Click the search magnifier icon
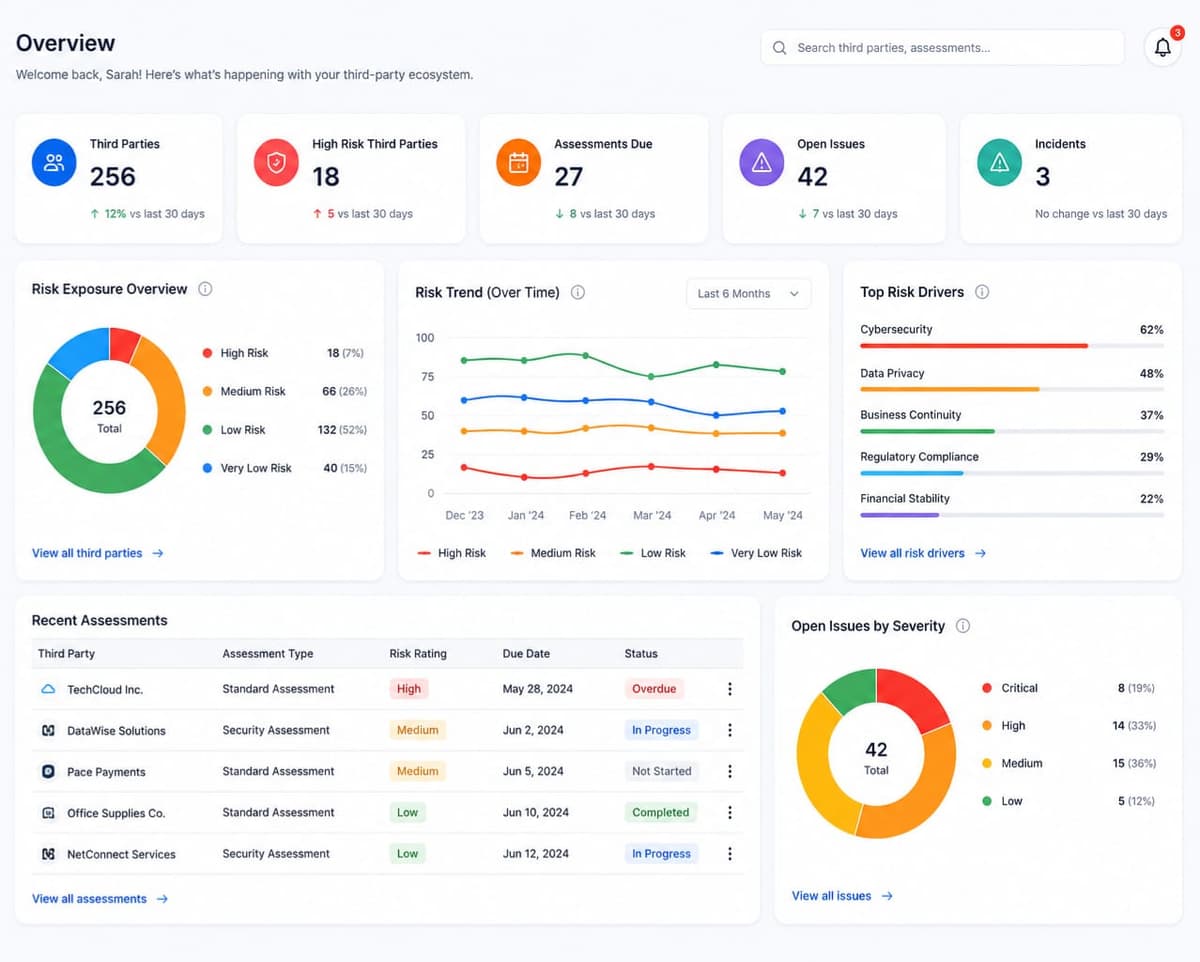 [x=780, y=47]
